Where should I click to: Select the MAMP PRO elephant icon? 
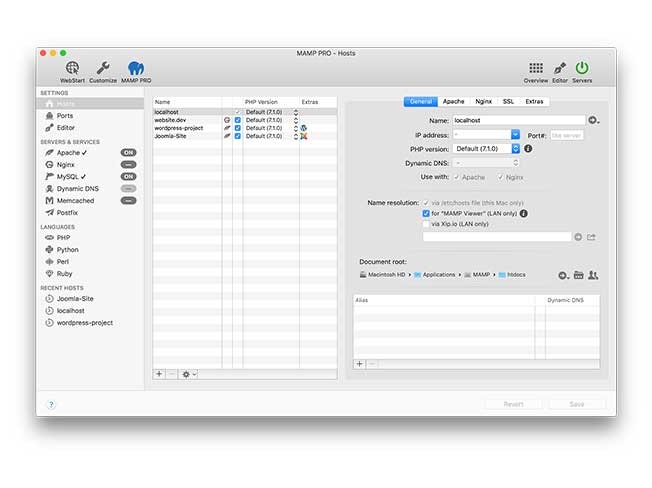[136, 71]
